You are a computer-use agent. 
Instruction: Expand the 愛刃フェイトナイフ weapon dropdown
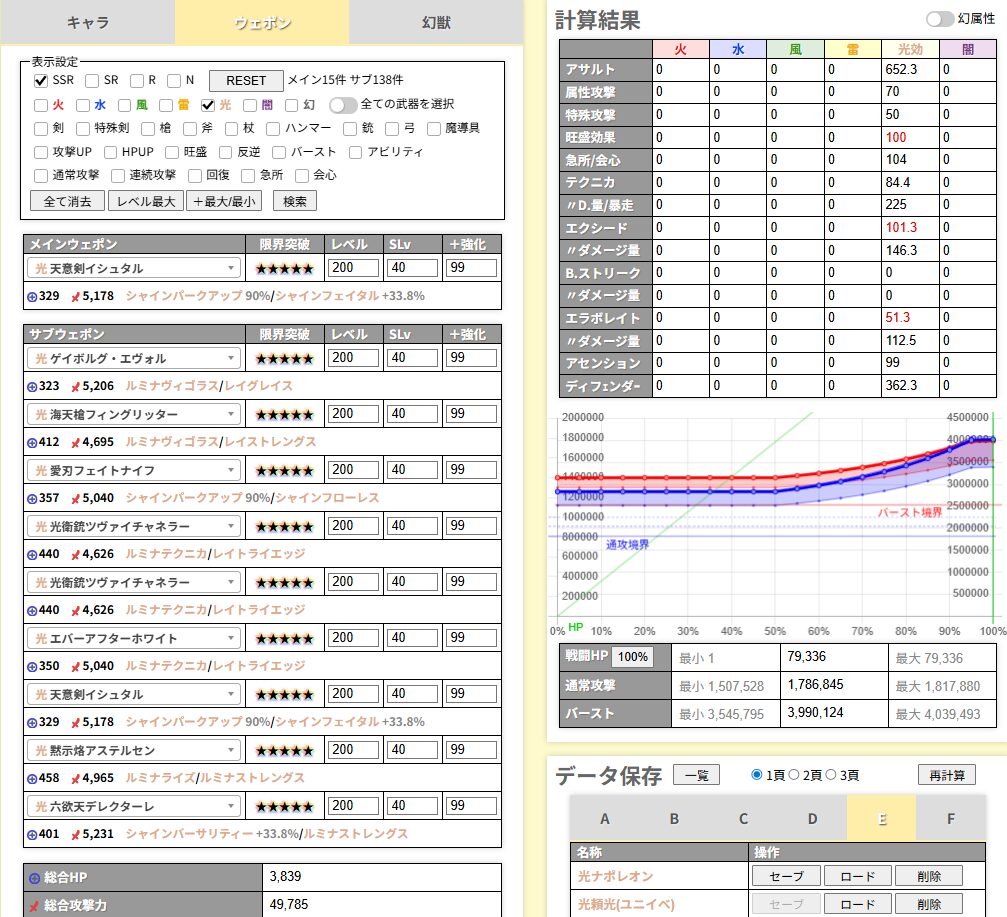point(133,470)
